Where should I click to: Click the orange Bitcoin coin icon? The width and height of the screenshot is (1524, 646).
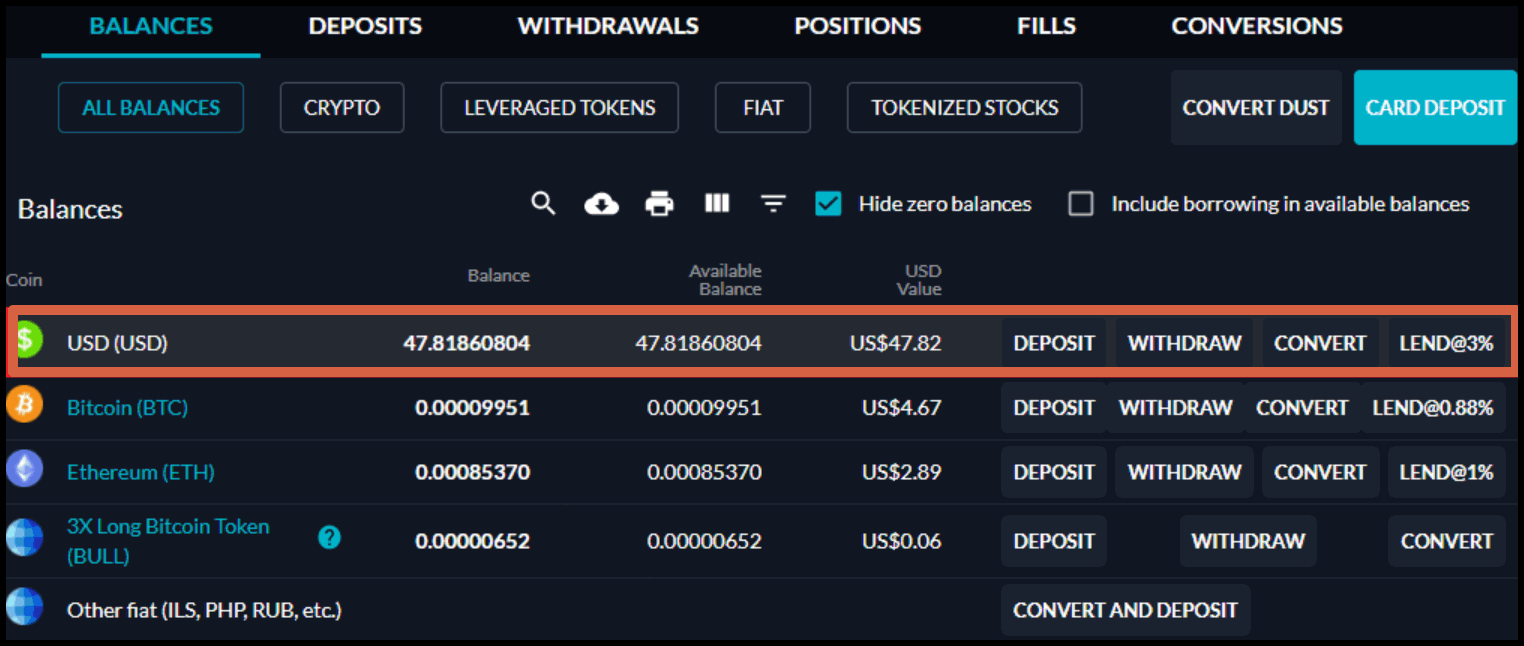[24, 405]
